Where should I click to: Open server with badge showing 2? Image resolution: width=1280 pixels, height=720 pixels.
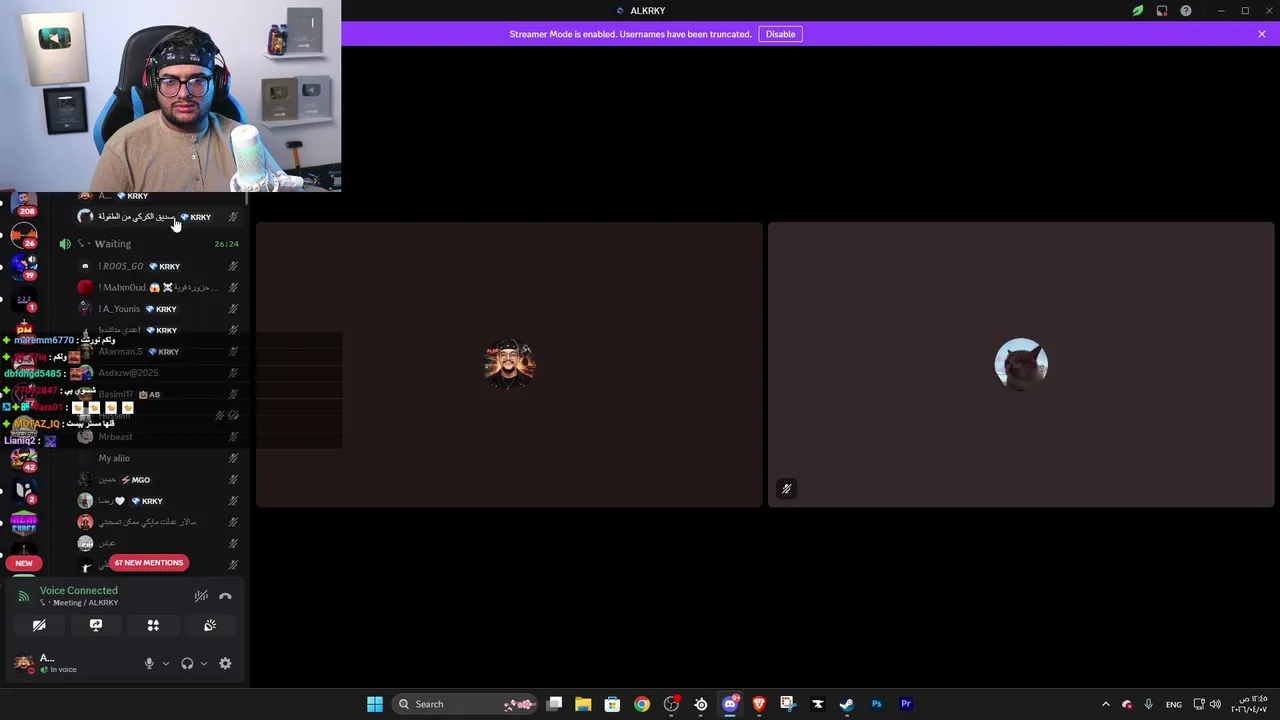pyautogui.click(x=24, y=492)
